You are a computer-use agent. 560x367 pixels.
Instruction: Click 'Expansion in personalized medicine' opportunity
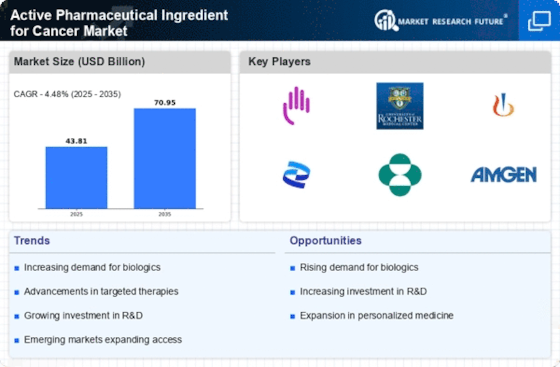point(376,316)
